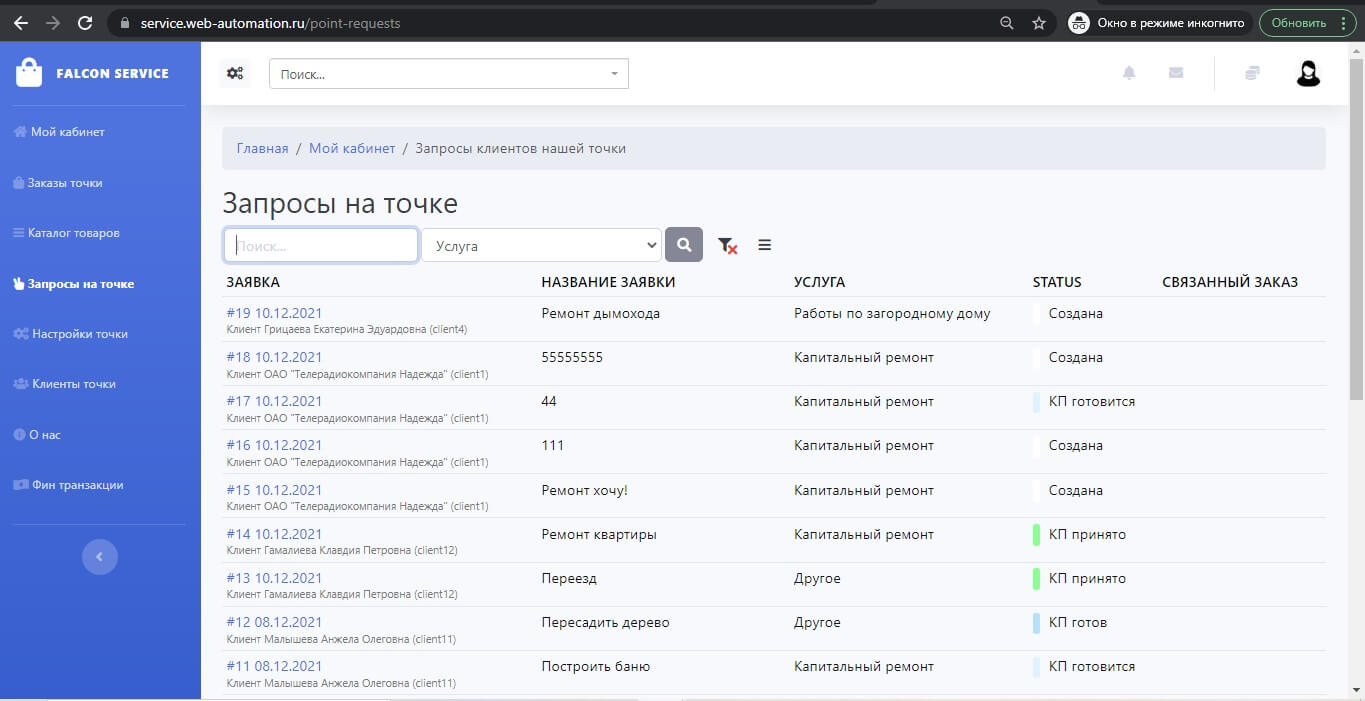Click the Ремонт хочу! request name
Screen dimensions: 1365x701
(585, 490)
